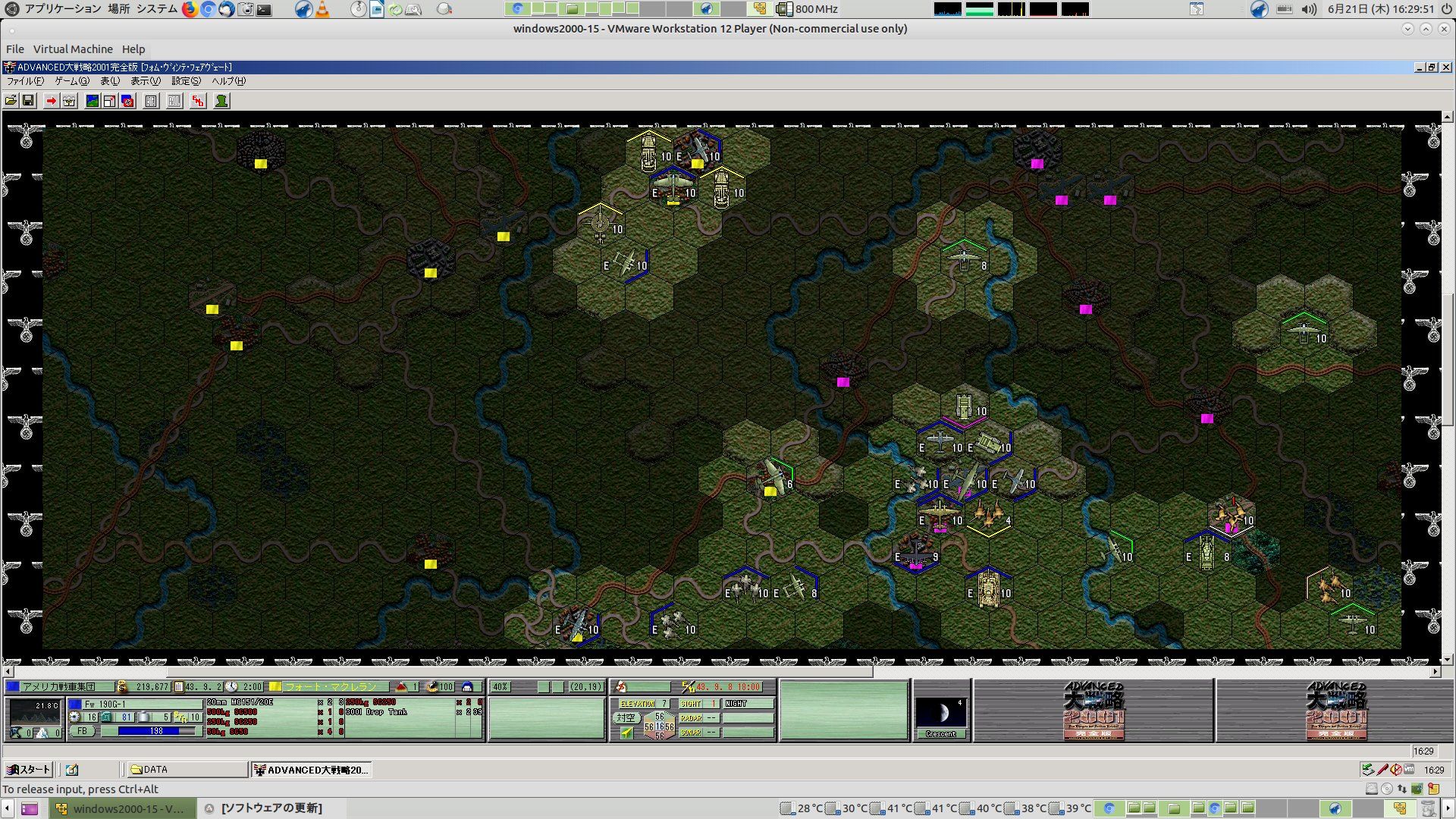
Task: Click the FB unit type button
Action: (x=82, y=731)
